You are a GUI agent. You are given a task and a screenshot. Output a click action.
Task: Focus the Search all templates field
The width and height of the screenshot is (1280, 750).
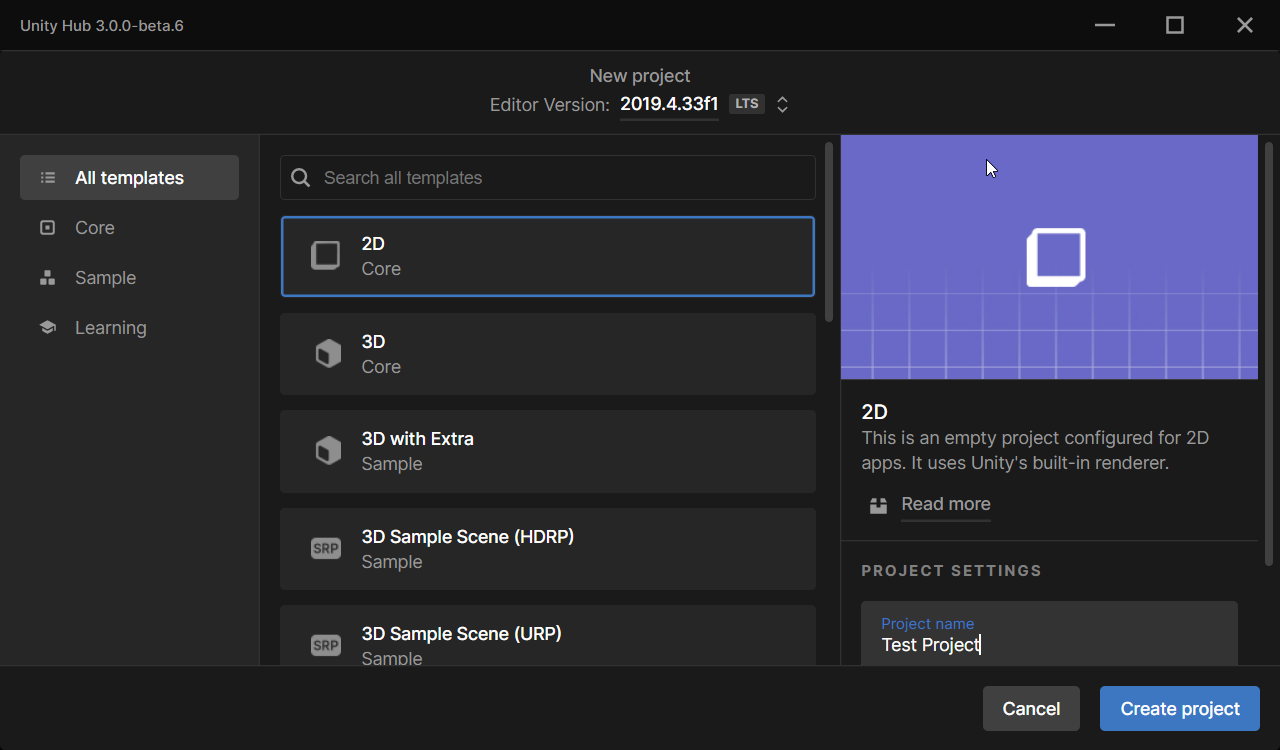click(x=548, y=178)
